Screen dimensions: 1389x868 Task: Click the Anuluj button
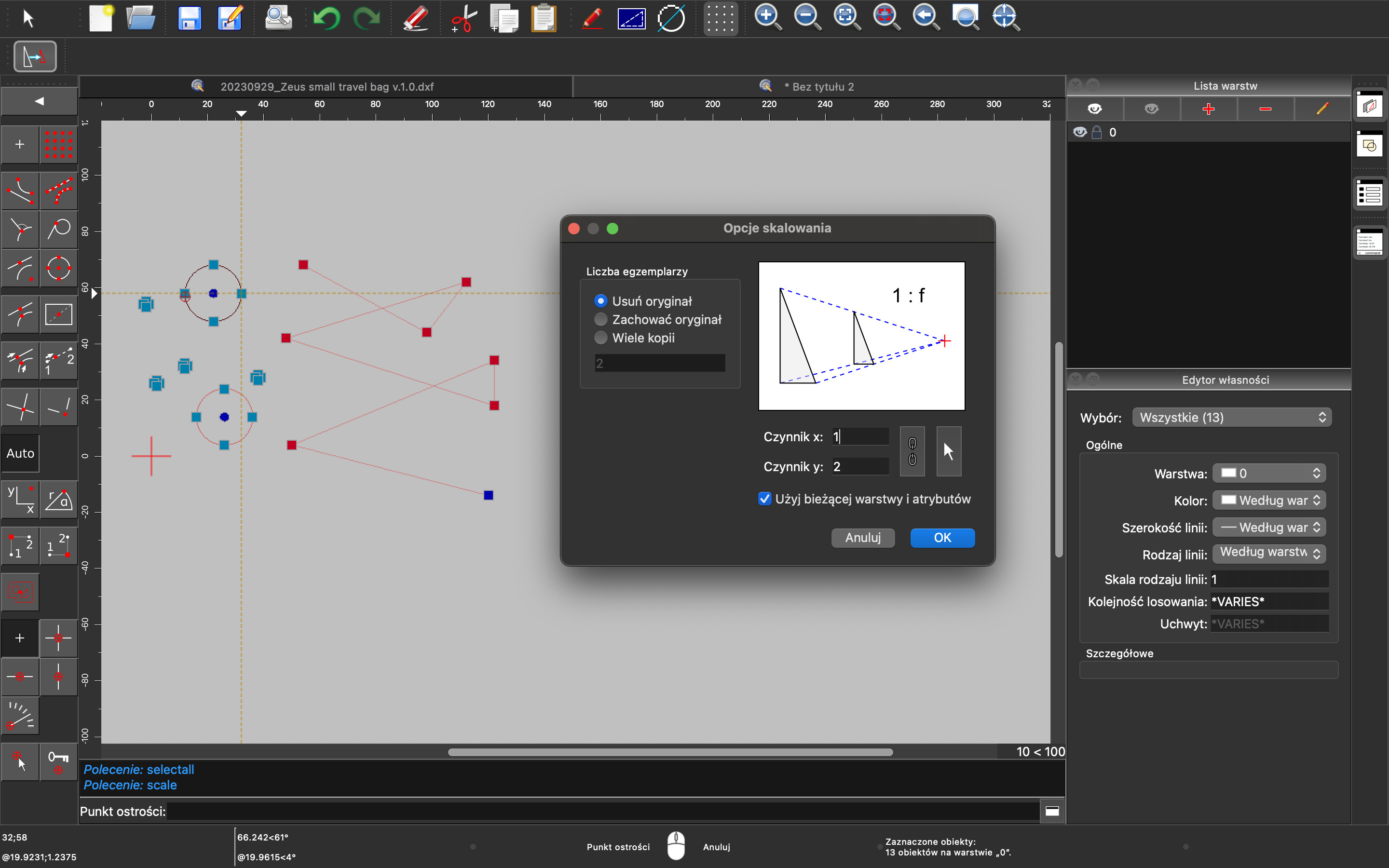click(863, 538)
